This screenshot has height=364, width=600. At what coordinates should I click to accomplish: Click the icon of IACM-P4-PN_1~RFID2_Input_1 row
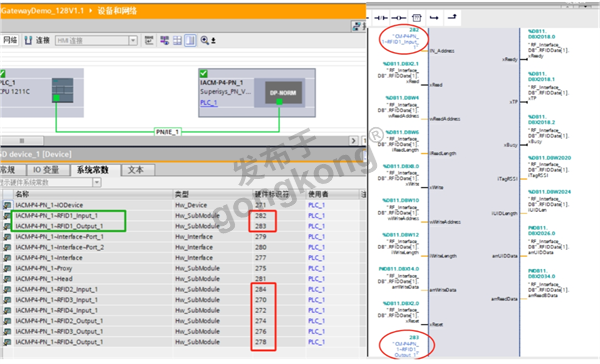tap(7, 289)
